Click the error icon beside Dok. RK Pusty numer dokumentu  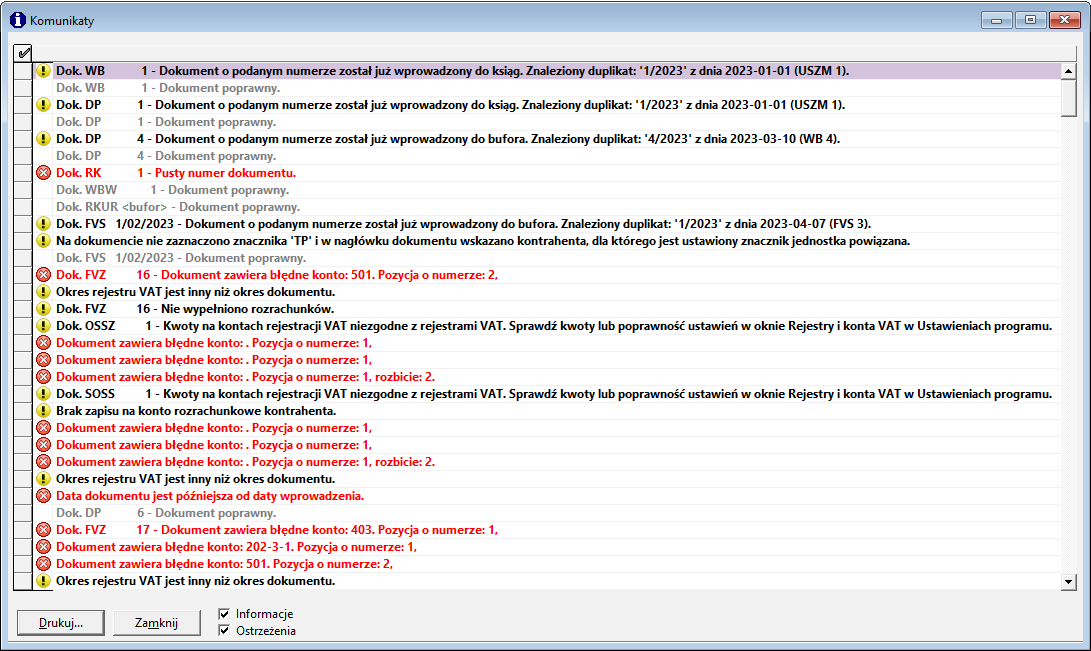coord(43,173)
